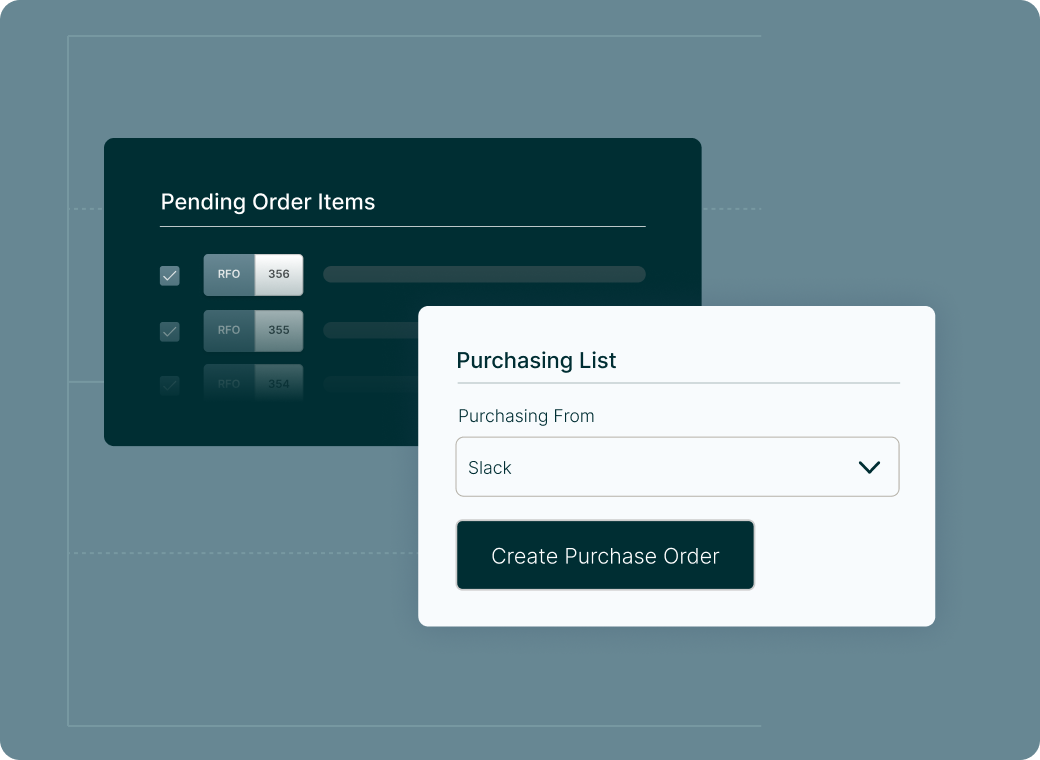Click the description bar for RFO 354
The height and width of the screenshot is (760, 1040).
[x=370, y=383]
